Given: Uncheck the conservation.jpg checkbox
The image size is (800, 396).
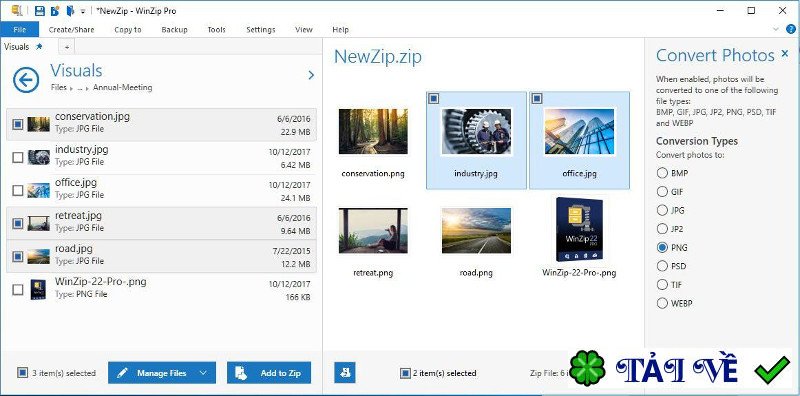Looking at the screenshot, I should pos(17,124).
